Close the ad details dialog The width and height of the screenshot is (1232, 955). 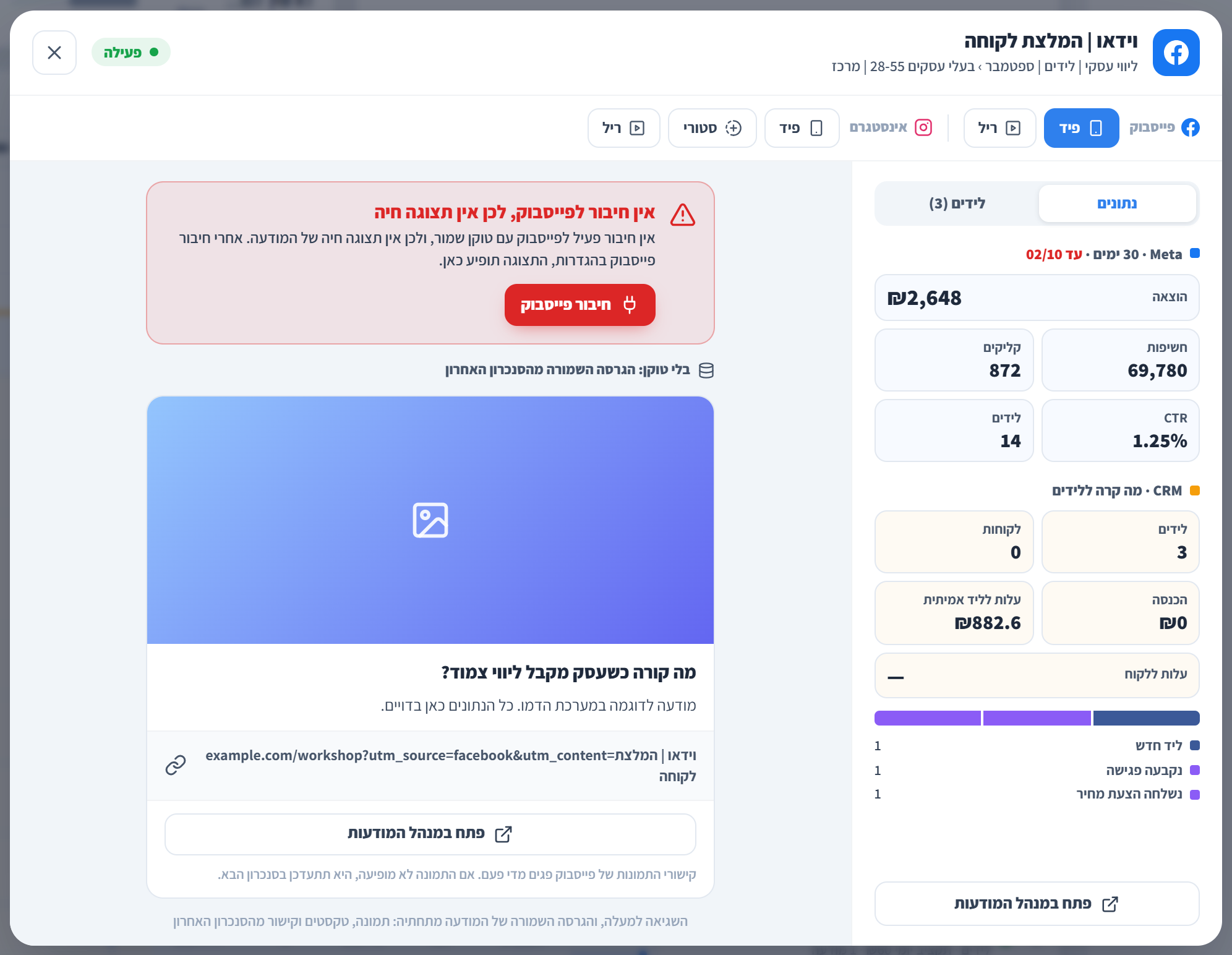(54, 53)
